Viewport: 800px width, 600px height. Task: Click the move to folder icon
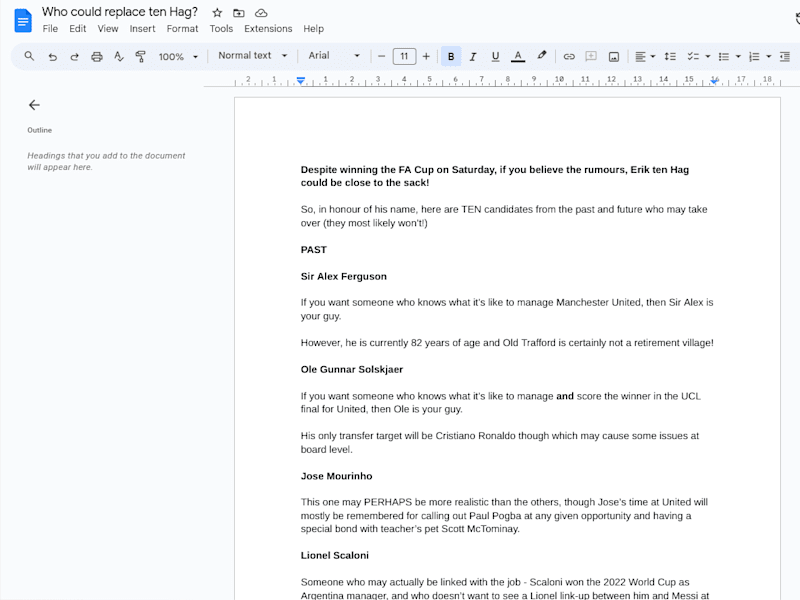(239, 13)
